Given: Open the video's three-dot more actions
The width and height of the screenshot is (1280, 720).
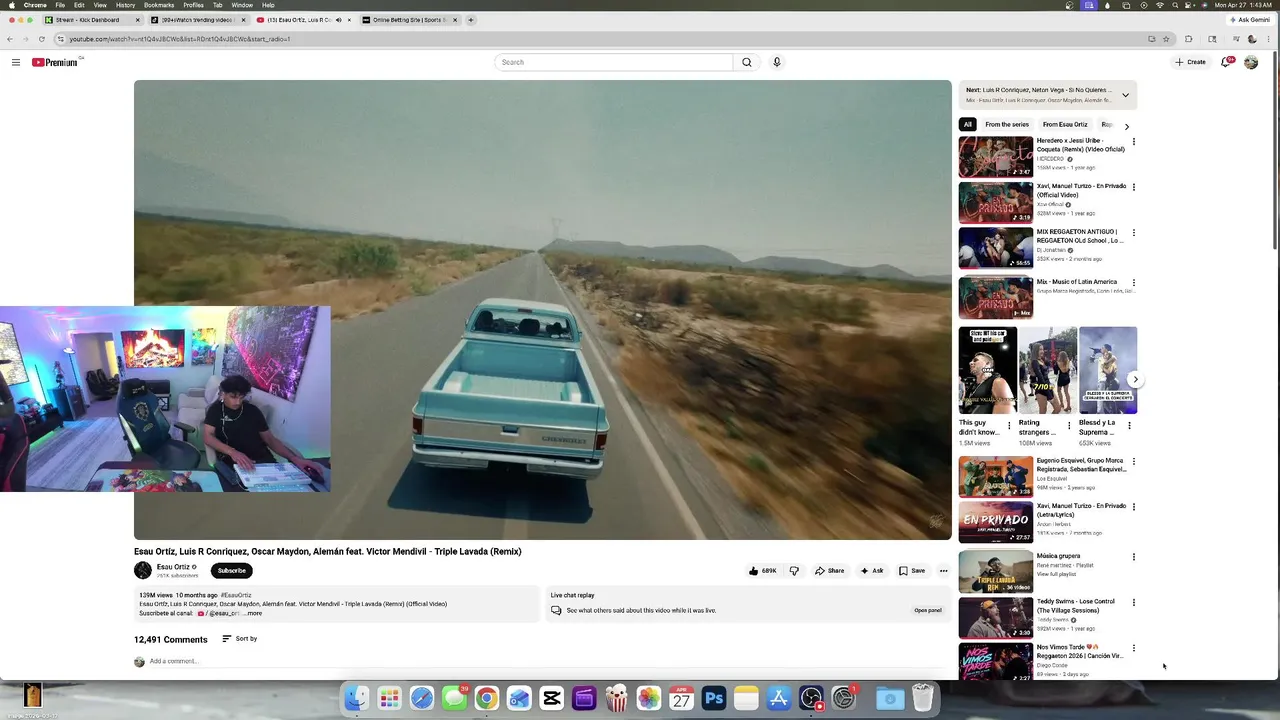Looking at the screenshot, I should point(943,571).
